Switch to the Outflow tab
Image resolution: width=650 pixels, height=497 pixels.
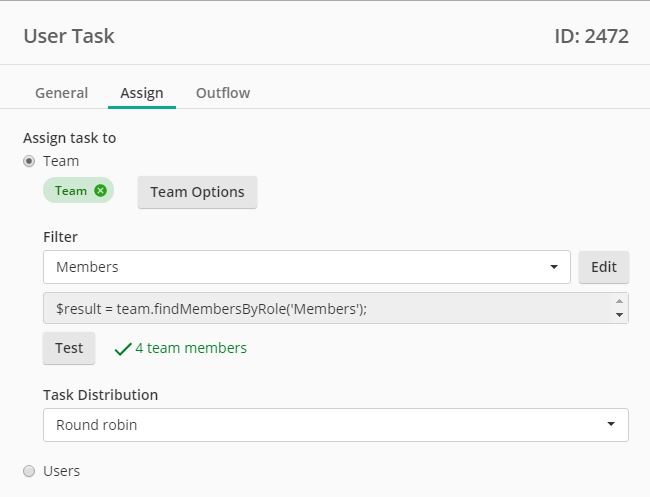[223, 93]
